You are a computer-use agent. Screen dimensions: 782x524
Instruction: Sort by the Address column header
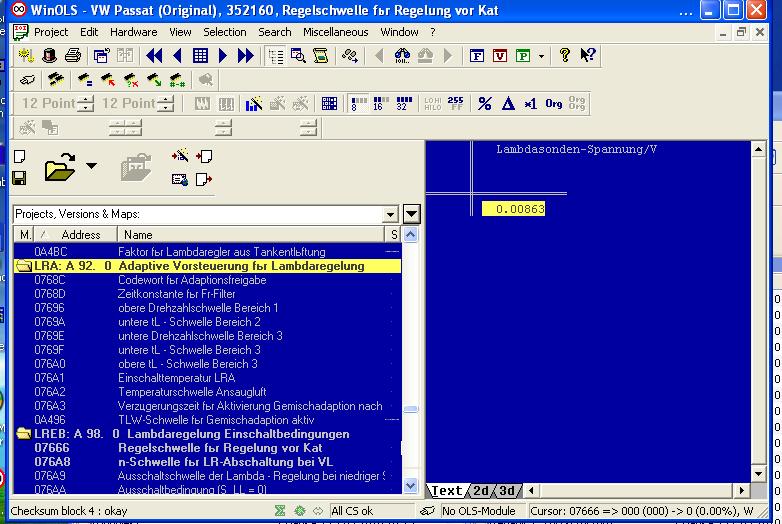pyautogui.click(x=76, y=234)
